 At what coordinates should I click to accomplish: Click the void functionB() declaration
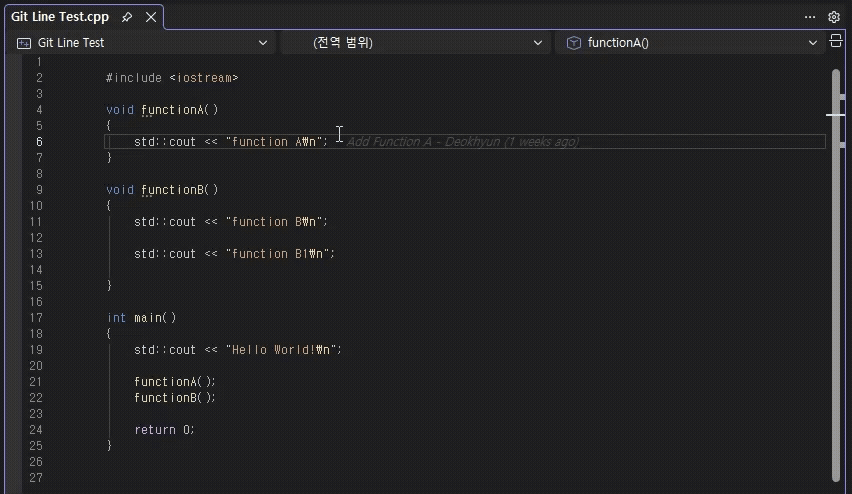(162, 190)
